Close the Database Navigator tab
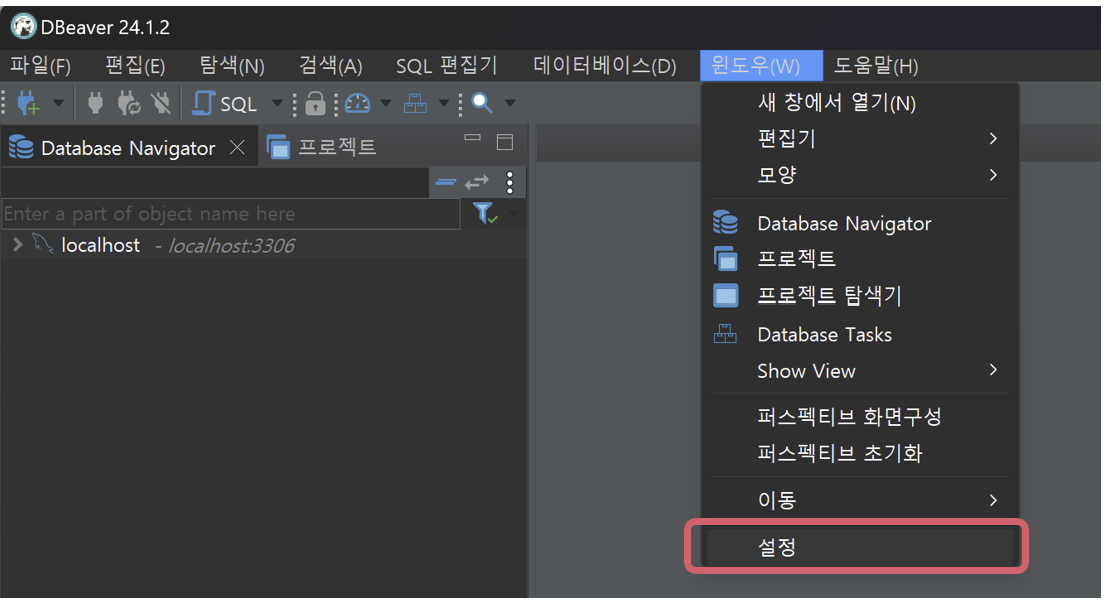 coord(237,147)
